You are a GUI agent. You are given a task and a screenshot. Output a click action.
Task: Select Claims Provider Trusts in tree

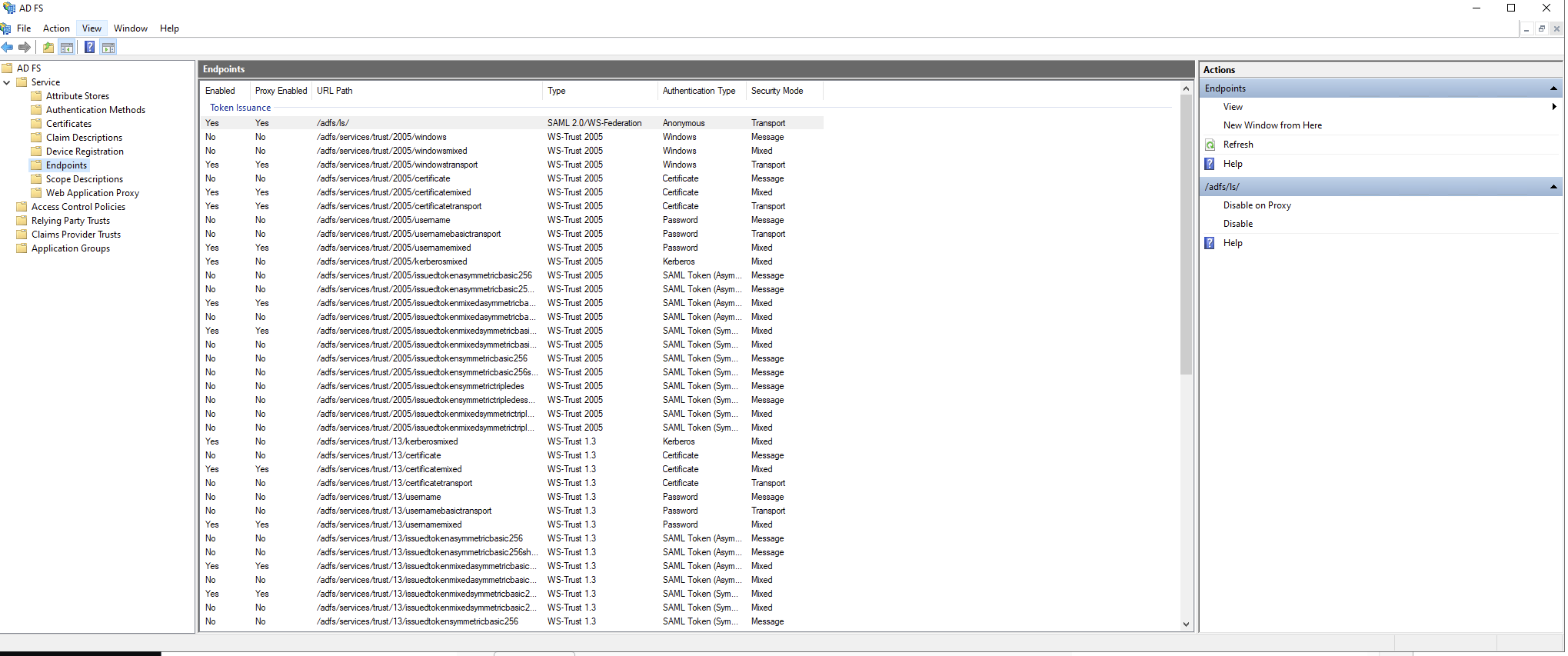(x=76, y=235)
